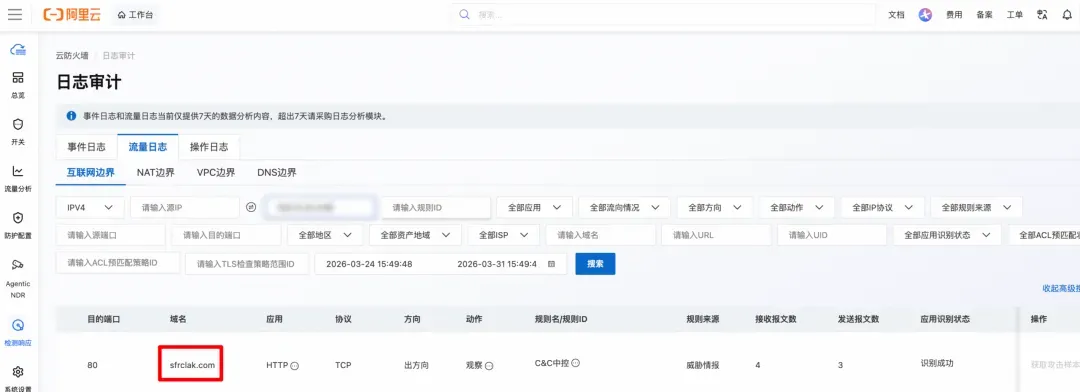Screen dimensions: 1080x392
Task: Open the 全部流向情况 dropdown
Action: click(x=625, y=207)
